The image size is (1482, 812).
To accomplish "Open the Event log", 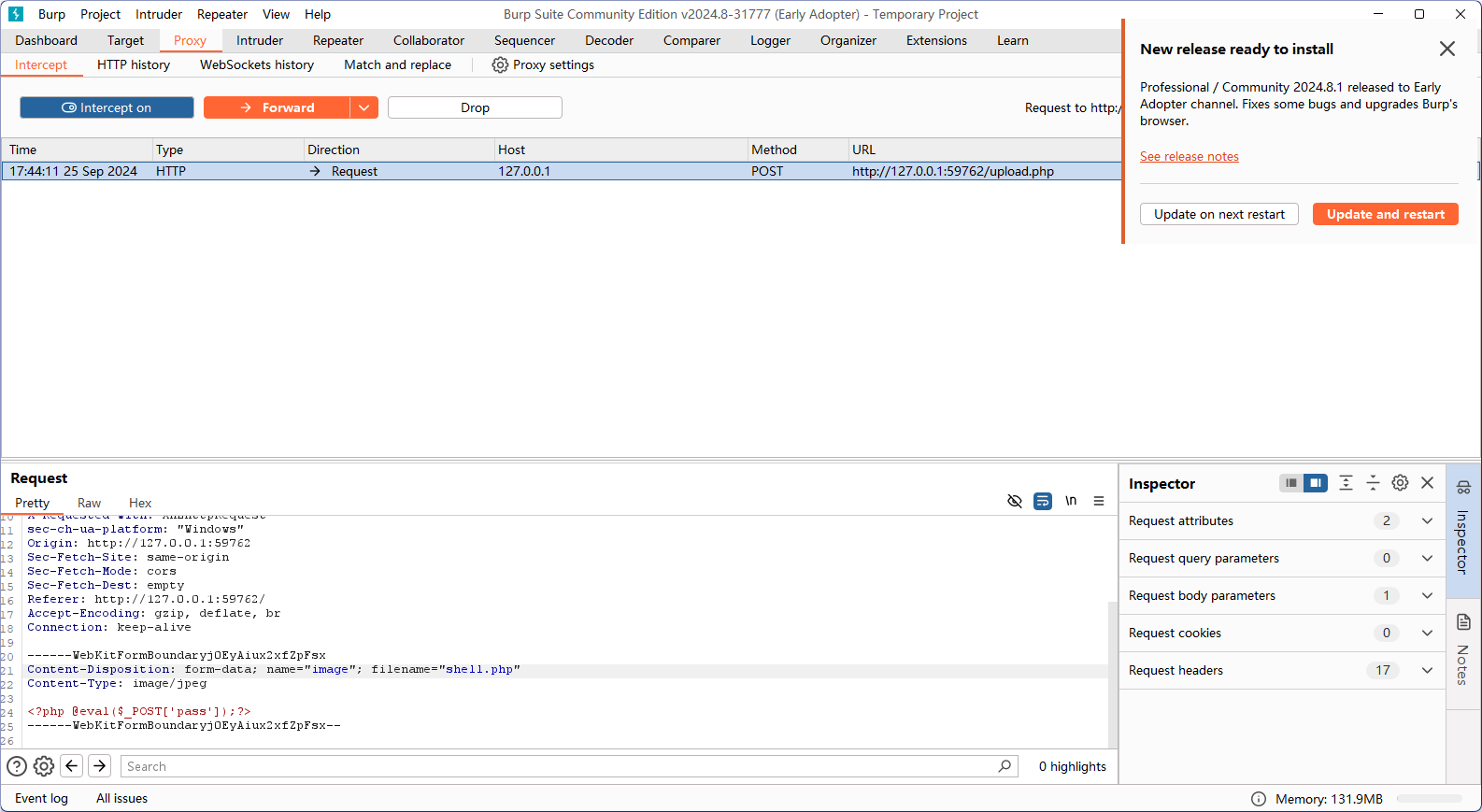I will click(41, 798).
